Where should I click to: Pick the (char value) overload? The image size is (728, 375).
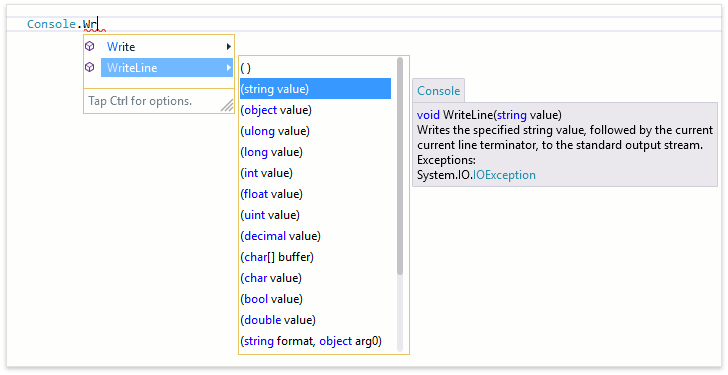coord(316,278)
